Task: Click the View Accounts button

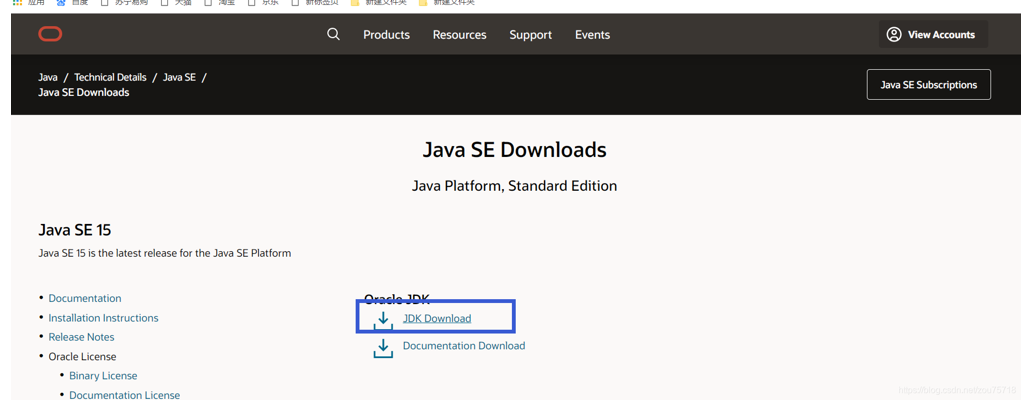Action: (x=933, y=34)
